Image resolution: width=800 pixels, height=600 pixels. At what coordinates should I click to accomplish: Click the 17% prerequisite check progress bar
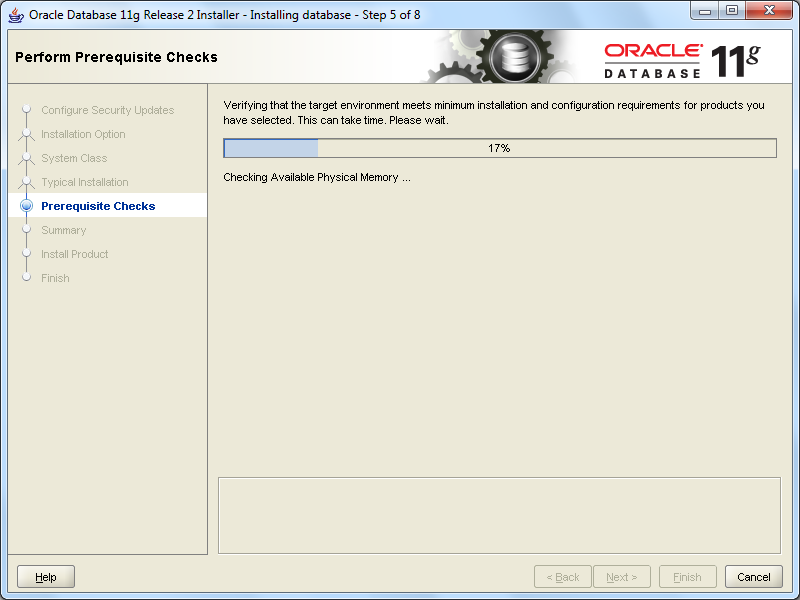click(499, 148)
